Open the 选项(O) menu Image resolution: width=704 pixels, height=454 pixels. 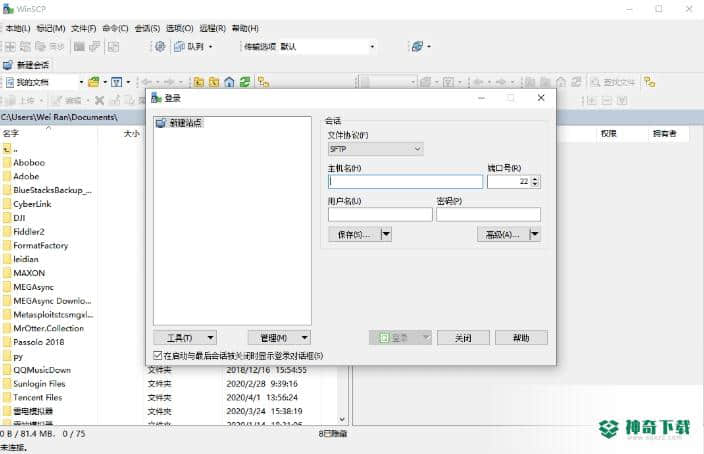(180, 28)
